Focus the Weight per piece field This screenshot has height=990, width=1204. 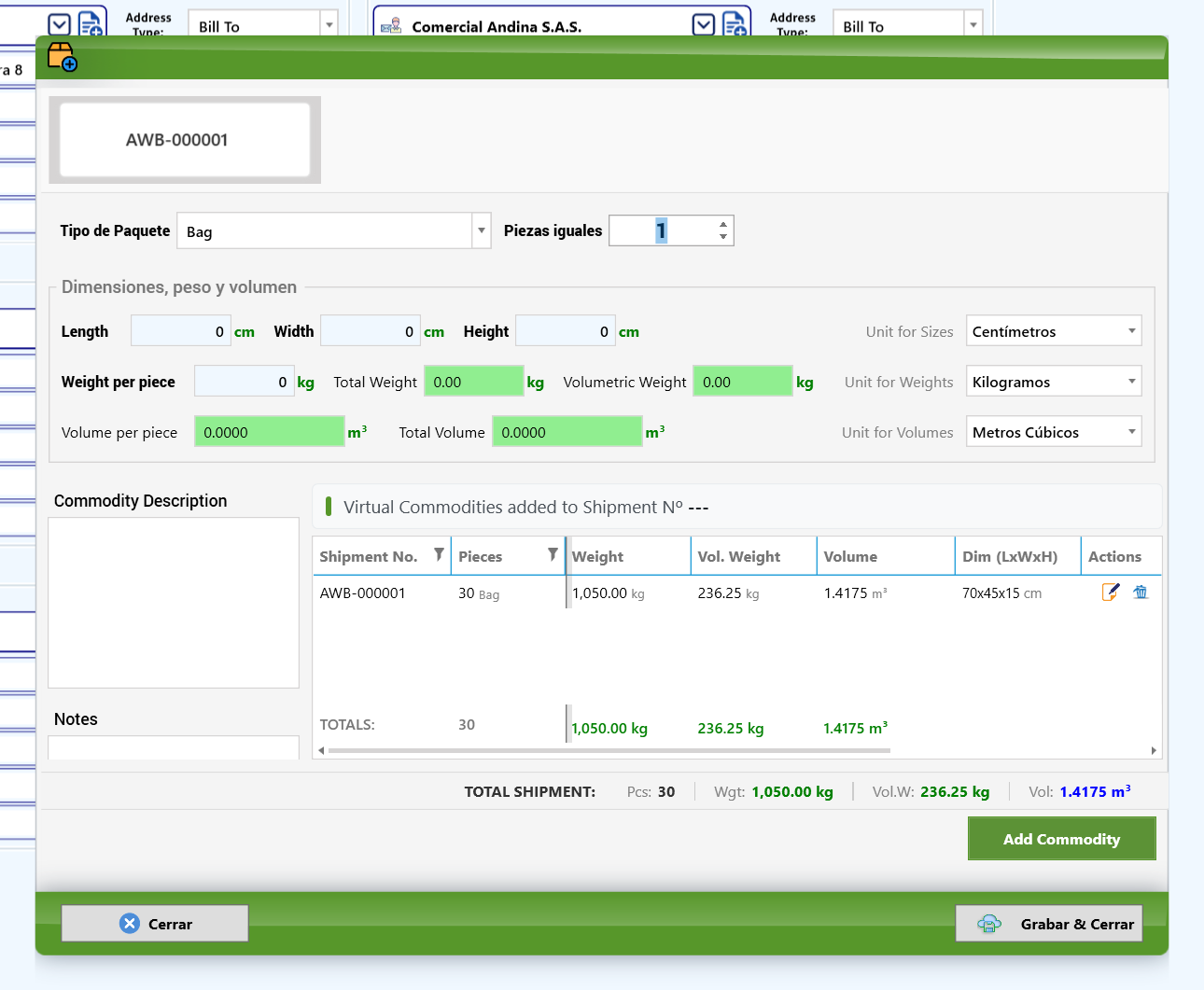(x=244, y=382)
